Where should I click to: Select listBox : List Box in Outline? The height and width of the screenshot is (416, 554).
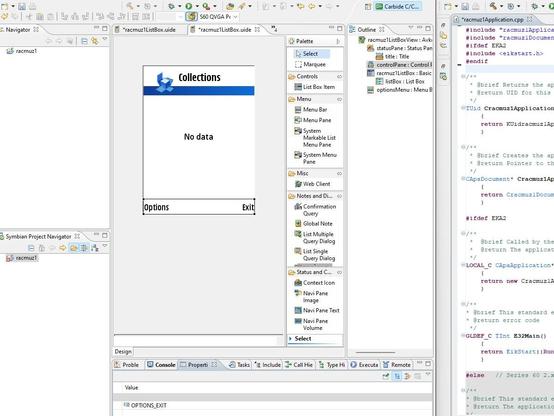(400, 81)
